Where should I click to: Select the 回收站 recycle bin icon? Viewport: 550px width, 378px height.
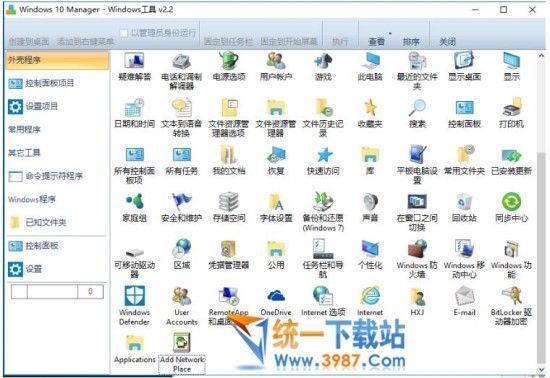point(464,207)
